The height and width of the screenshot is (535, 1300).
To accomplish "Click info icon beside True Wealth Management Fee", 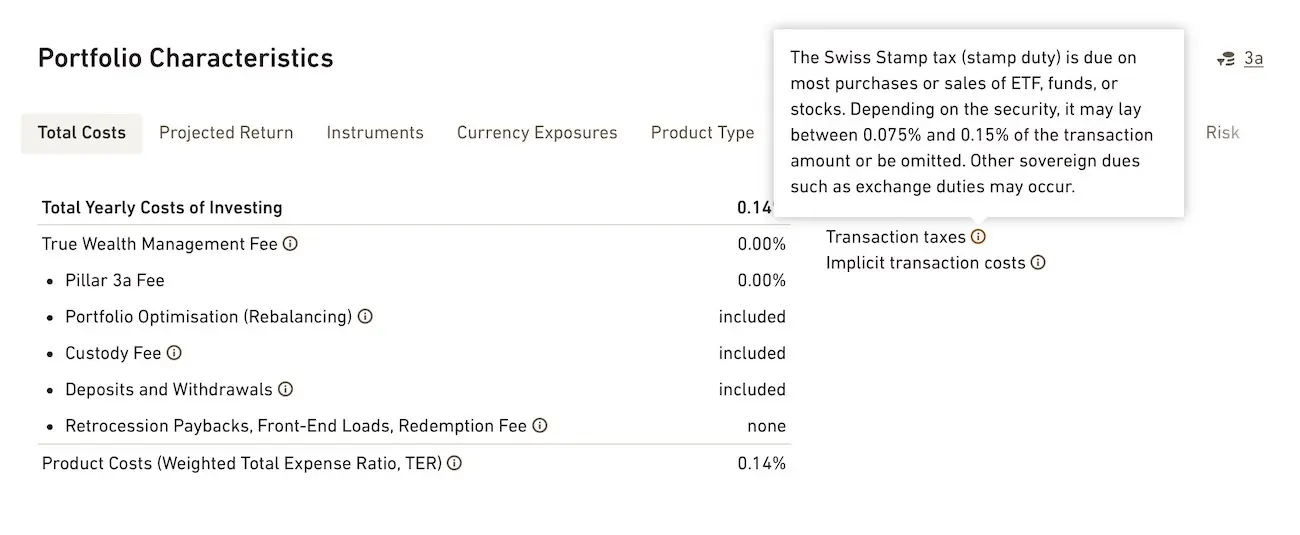I will tap(290, 244).
